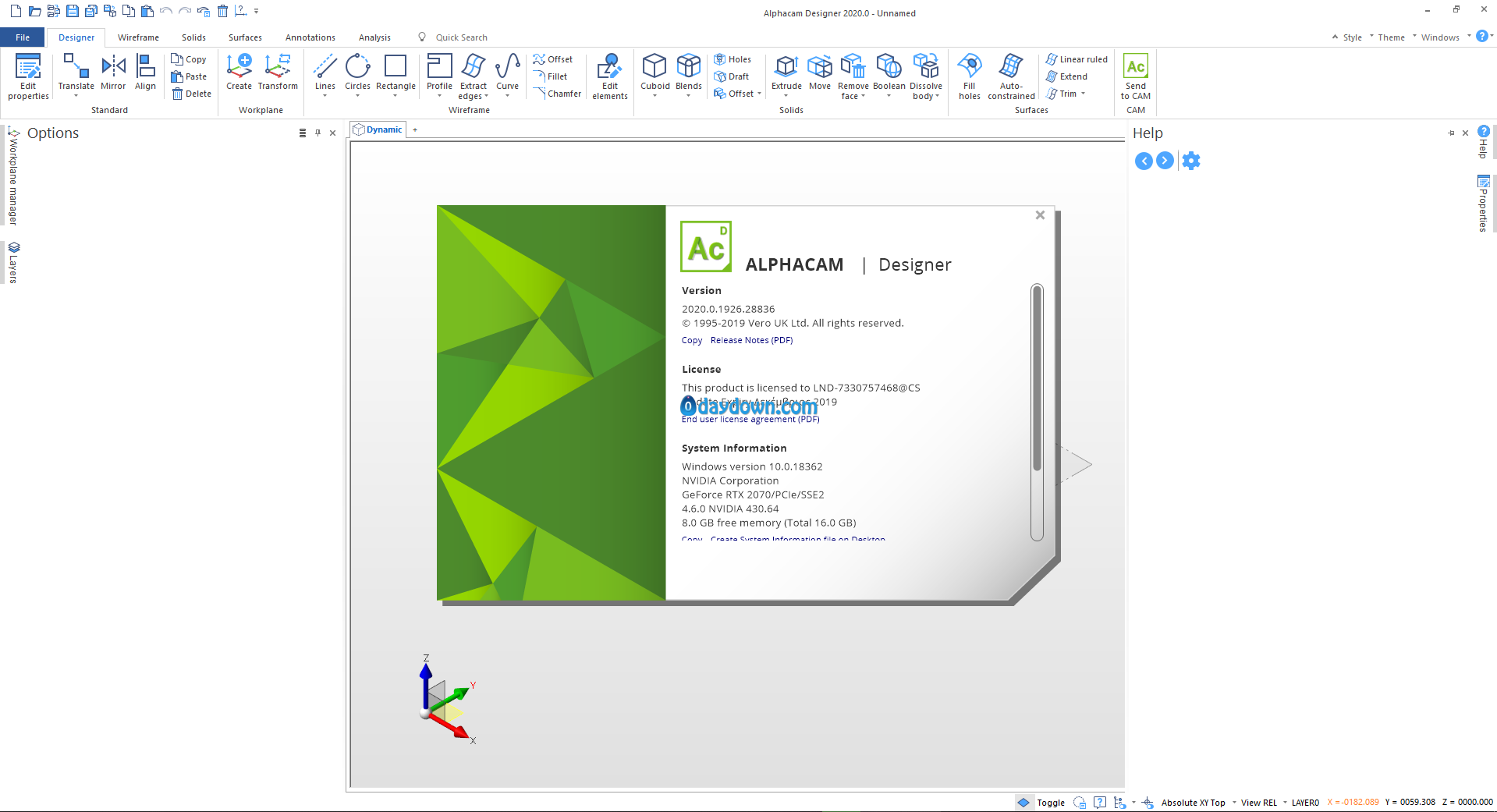
Task: Click Send to CAM icon
Action: click(x=1135, y=77)
